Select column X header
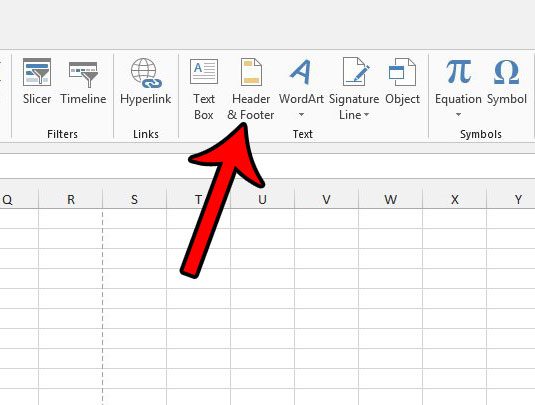The height and width of the screenshot is (405, 535). pos(454,199)
